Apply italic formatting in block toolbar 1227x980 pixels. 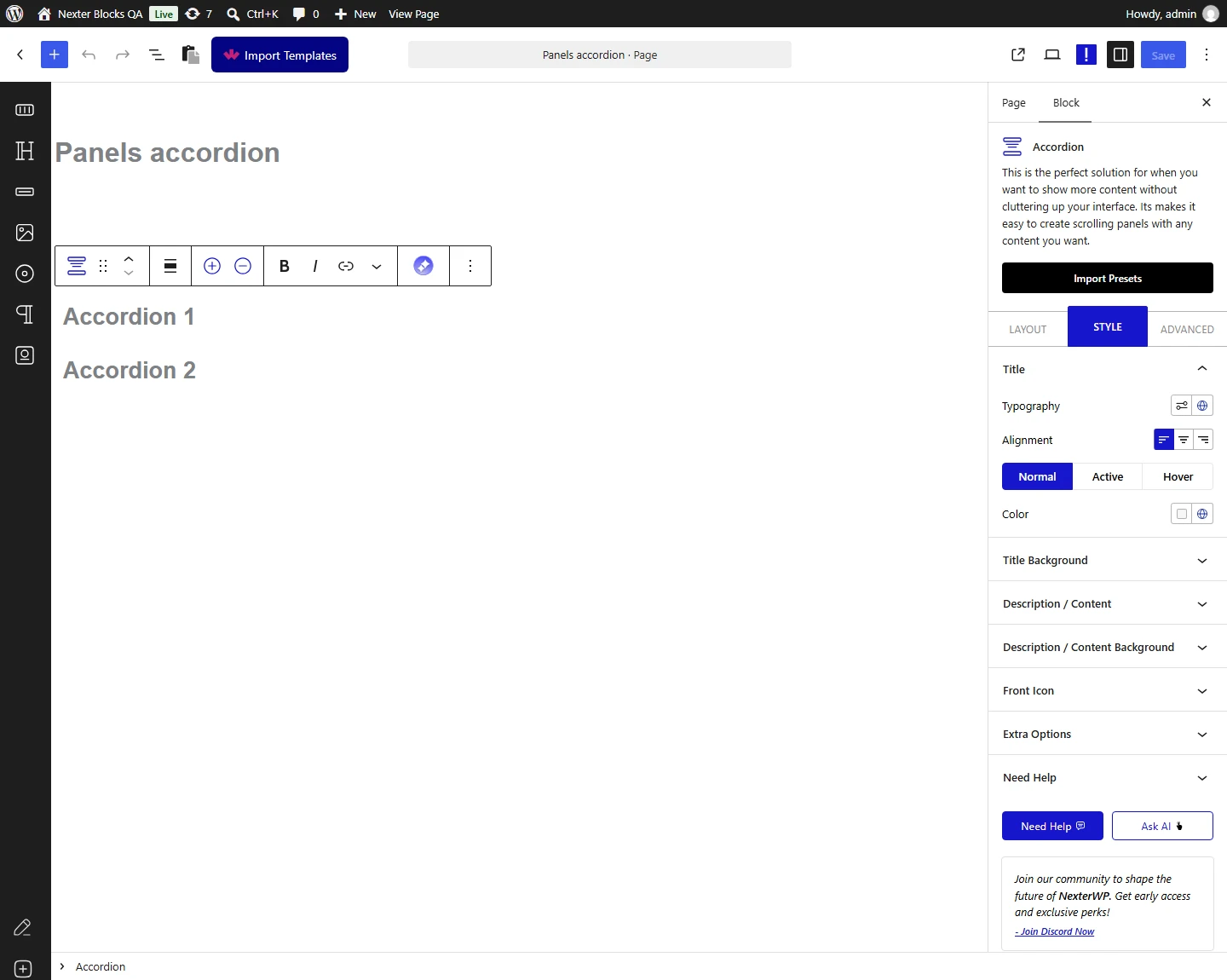(315, 266)
